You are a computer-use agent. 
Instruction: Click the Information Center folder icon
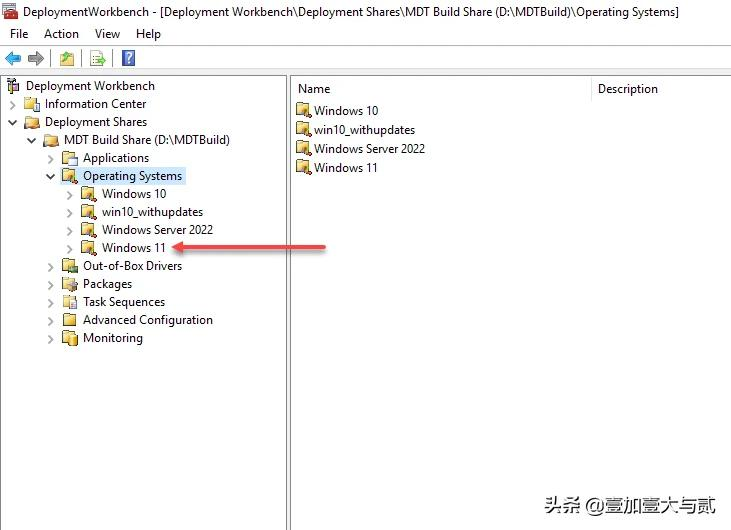click(x=32, y=104)
